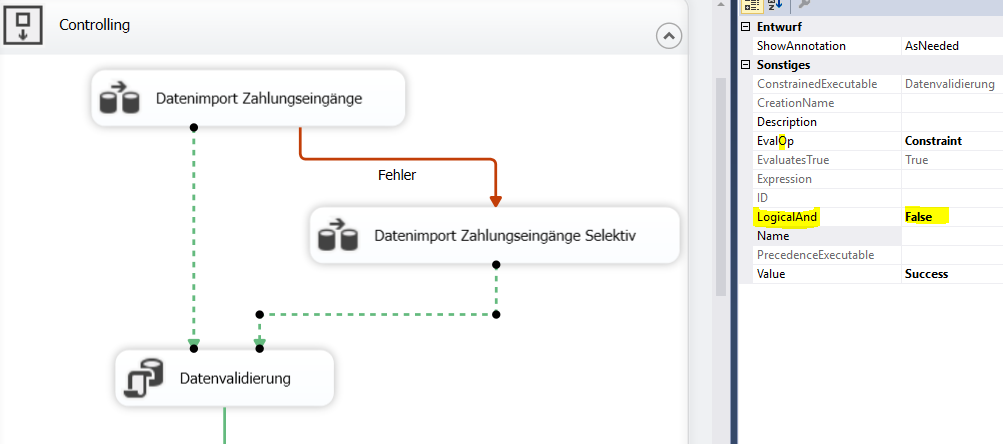Select the Datenimport Zahlungseingänge Selektiv task icon

point(338,236)
